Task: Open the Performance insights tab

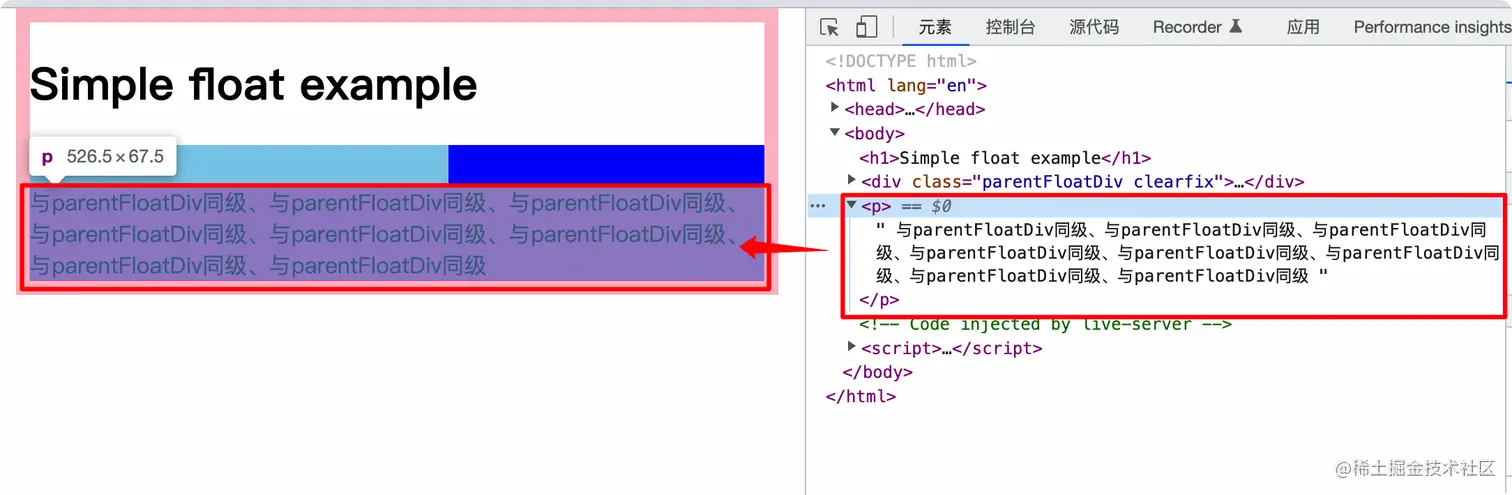Action: (1432, 27)
